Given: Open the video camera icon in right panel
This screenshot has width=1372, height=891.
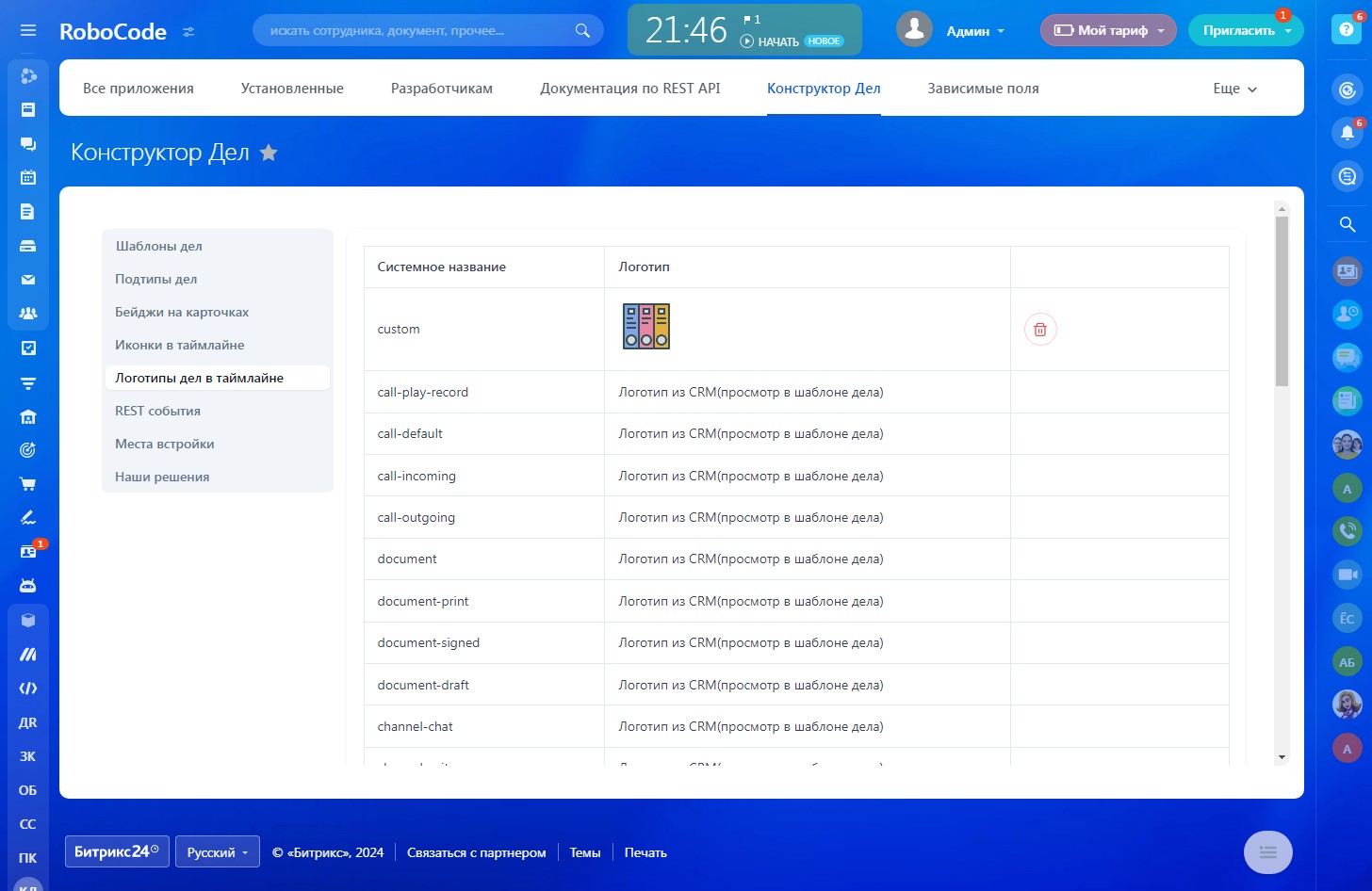Looking at the screenshot, I should [x=1347, y=575].
